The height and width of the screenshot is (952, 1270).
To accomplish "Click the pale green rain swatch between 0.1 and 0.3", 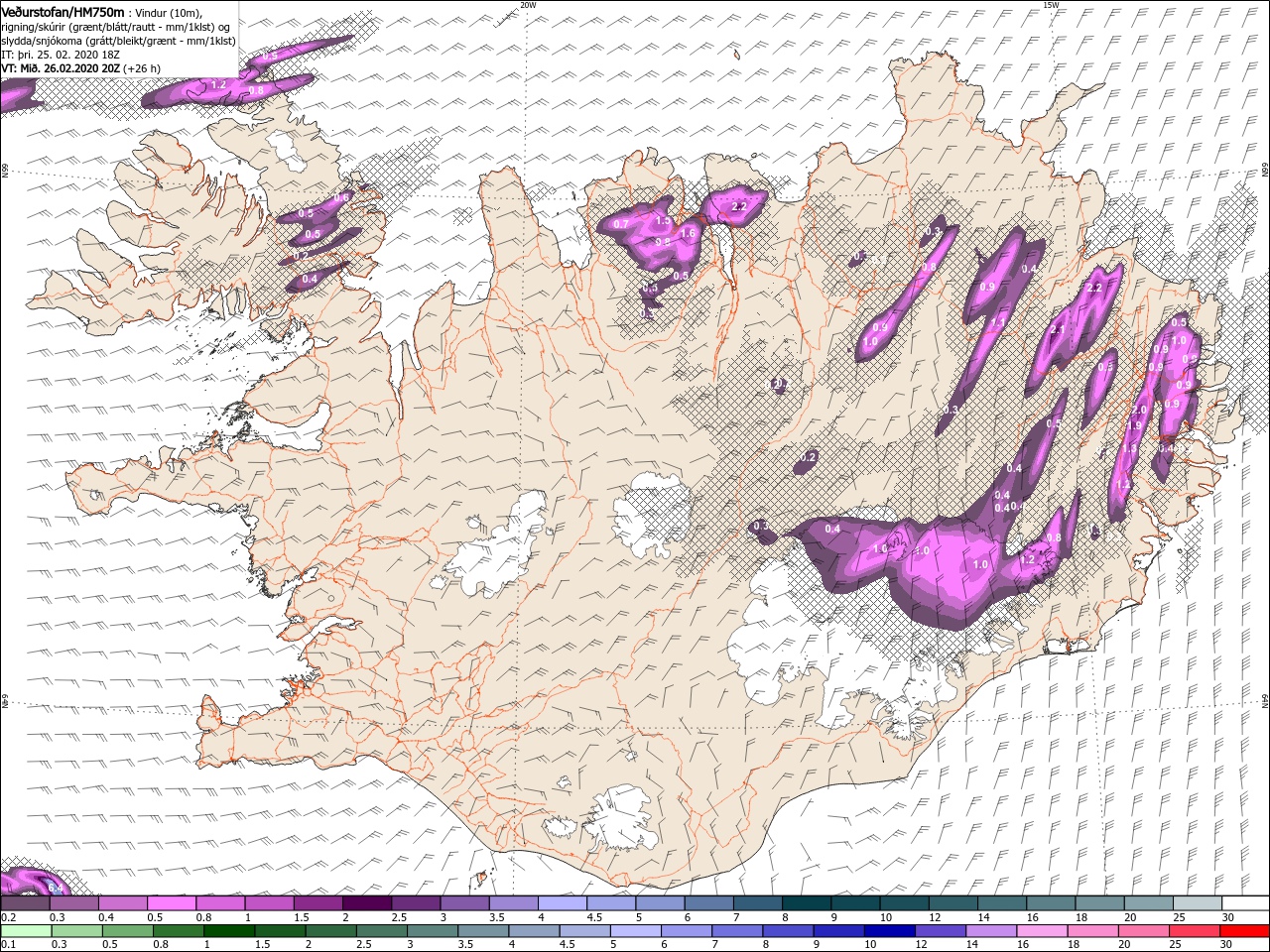I will (x=26, y=931).
